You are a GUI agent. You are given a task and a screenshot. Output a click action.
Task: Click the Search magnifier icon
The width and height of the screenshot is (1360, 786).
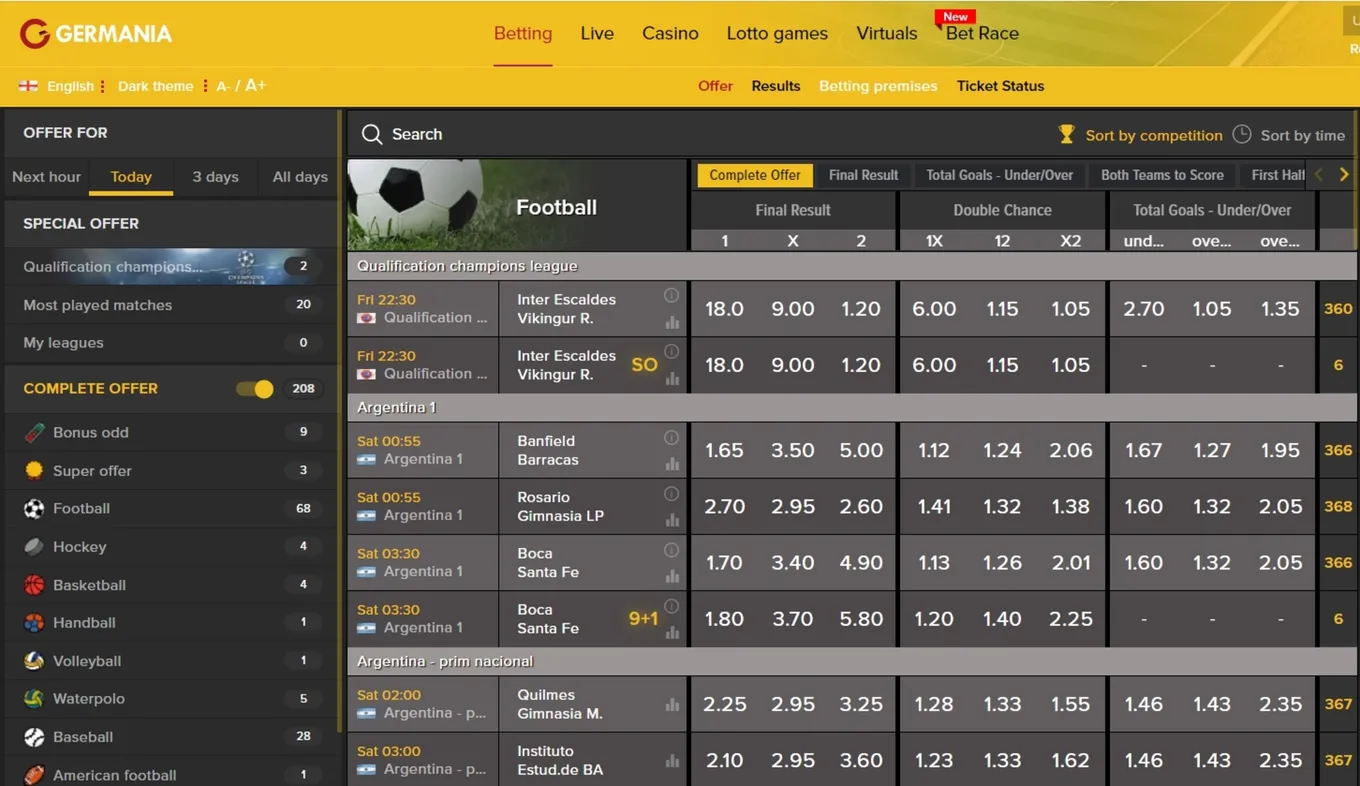pos(372,134)
